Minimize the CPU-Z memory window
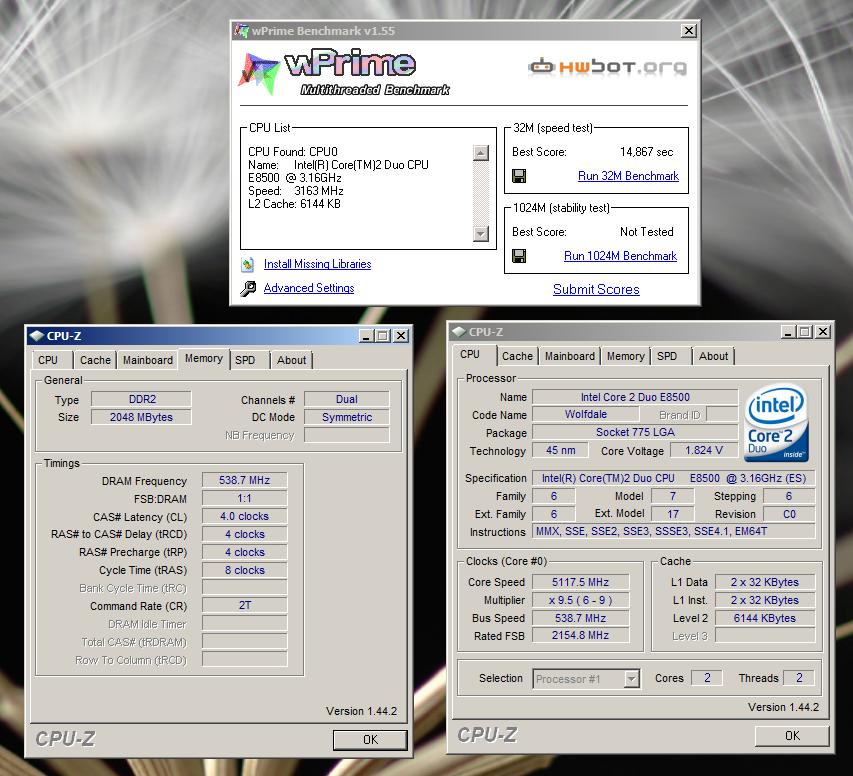 (x=367, y=336)
